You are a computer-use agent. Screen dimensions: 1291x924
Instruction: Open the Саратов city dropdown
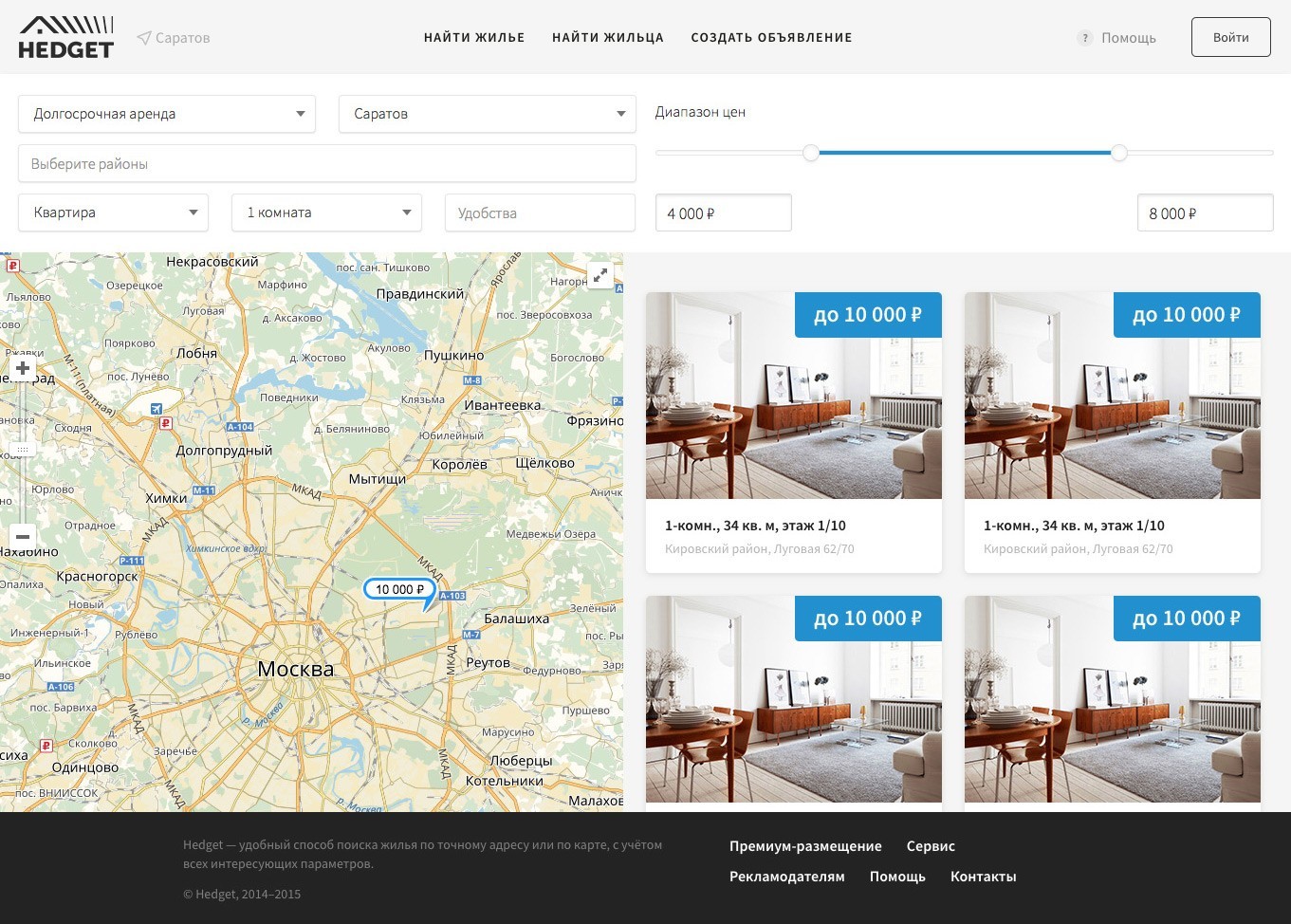487,114
